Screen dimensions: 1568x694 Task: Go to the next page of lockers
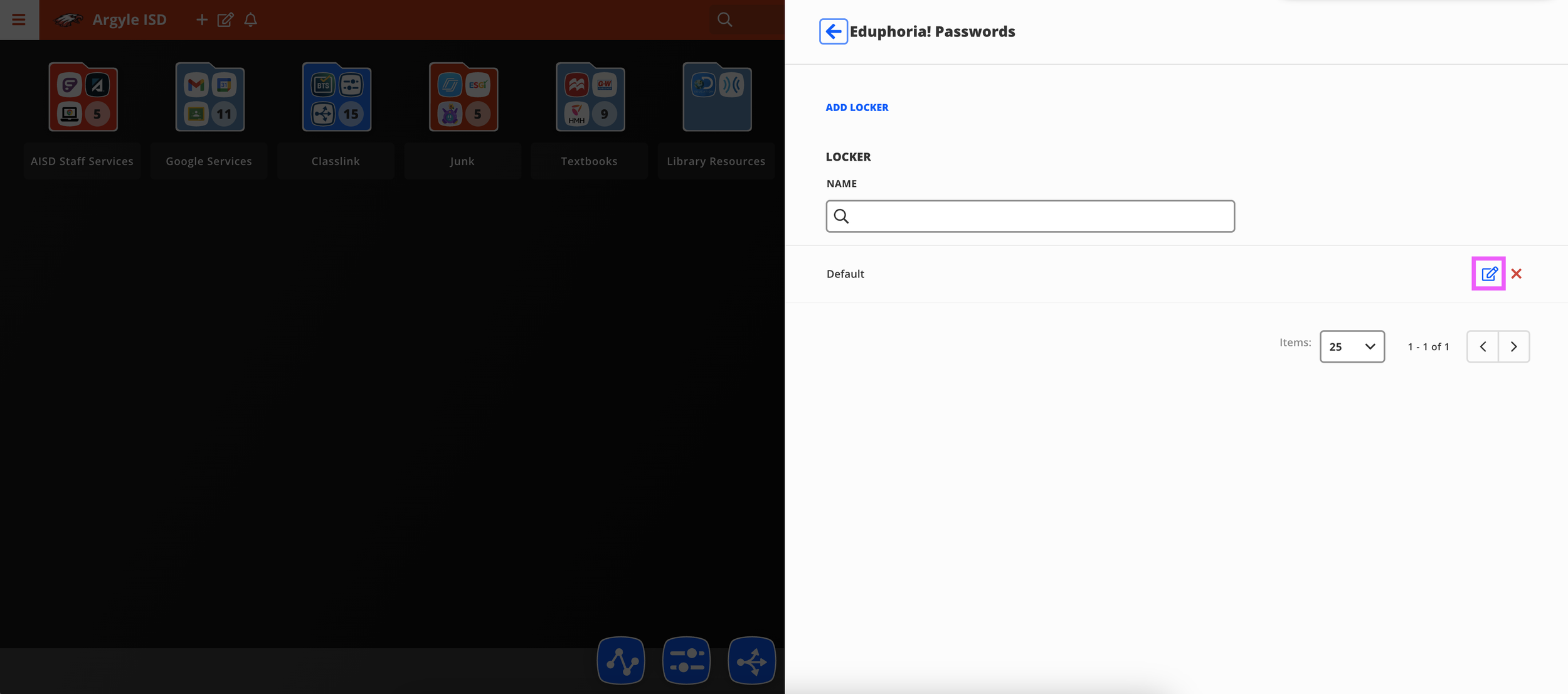[x=1513, y=346]
